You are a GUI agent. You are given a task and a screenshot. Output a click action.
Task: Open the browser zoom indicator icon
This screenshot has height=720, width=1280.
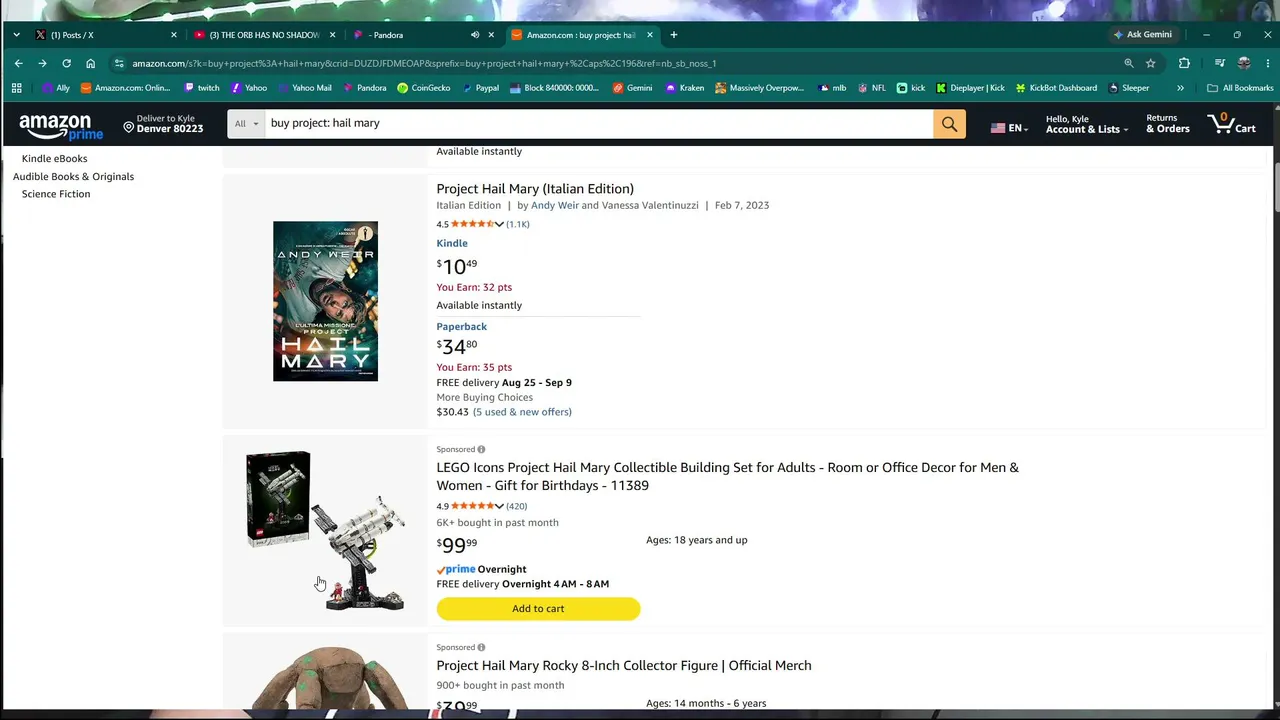pos(1129,63)
